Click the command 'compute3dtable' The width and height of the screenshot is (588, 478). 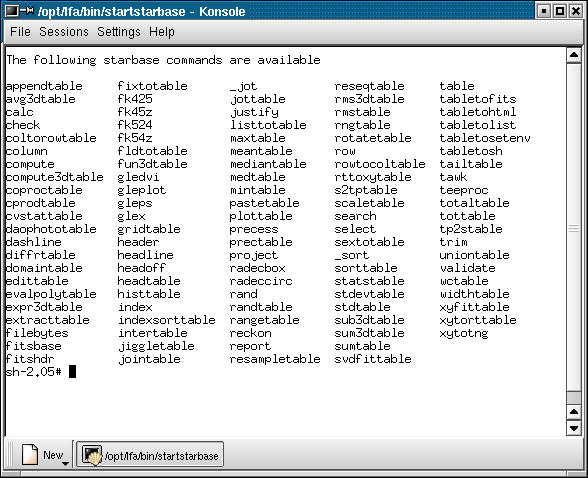pyautogui.click(x=55, y=177)
